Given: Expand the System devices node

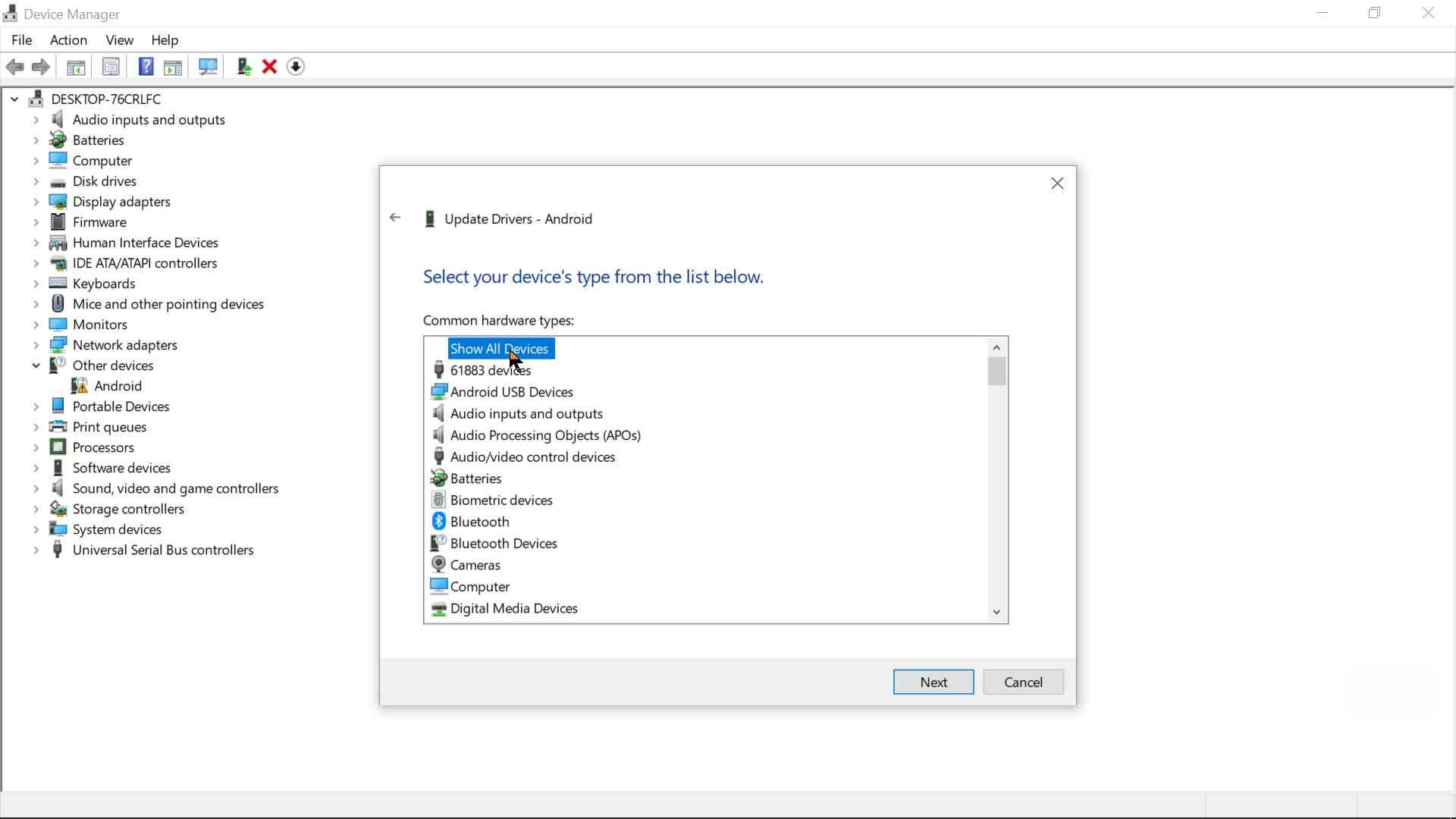Looking at the screenshot, I should click(36, 529).
